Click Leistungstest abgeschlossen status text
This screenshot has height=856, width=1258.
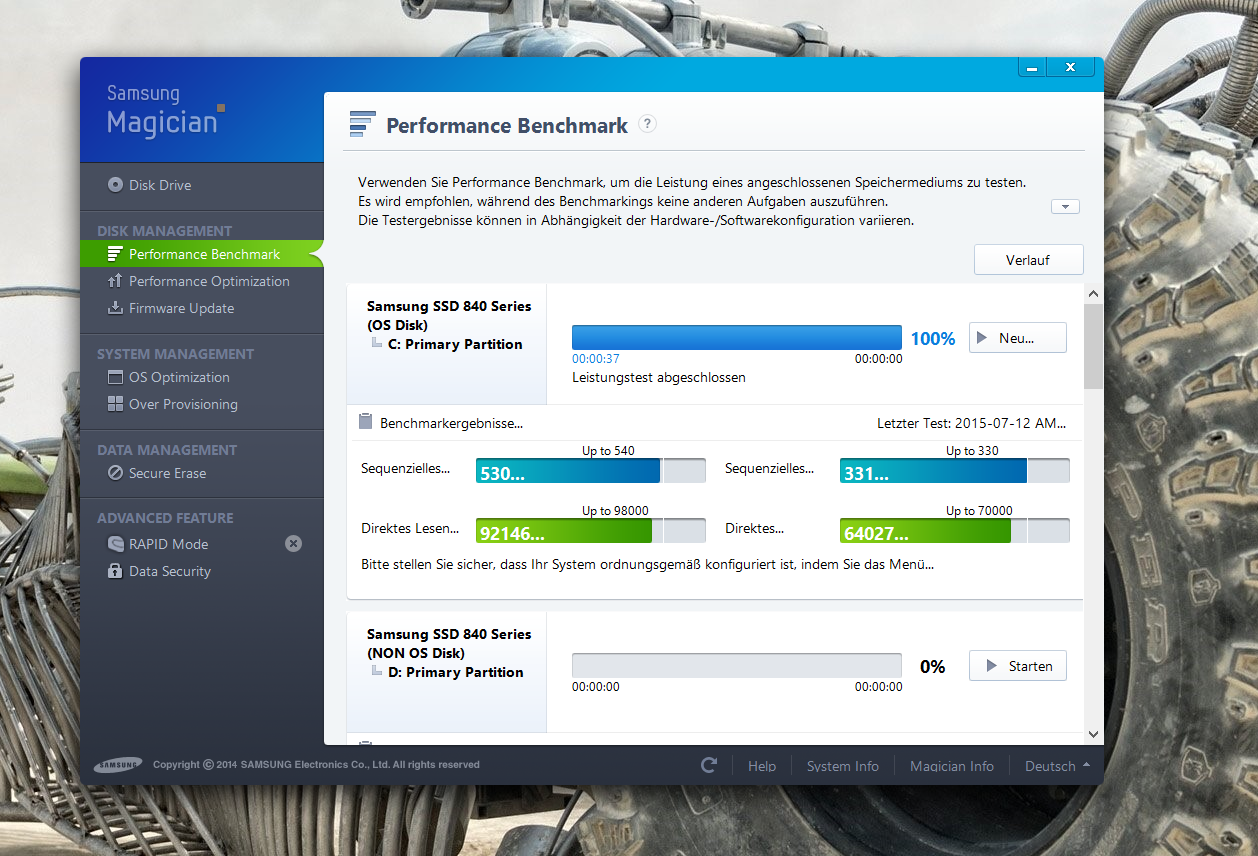659,378
